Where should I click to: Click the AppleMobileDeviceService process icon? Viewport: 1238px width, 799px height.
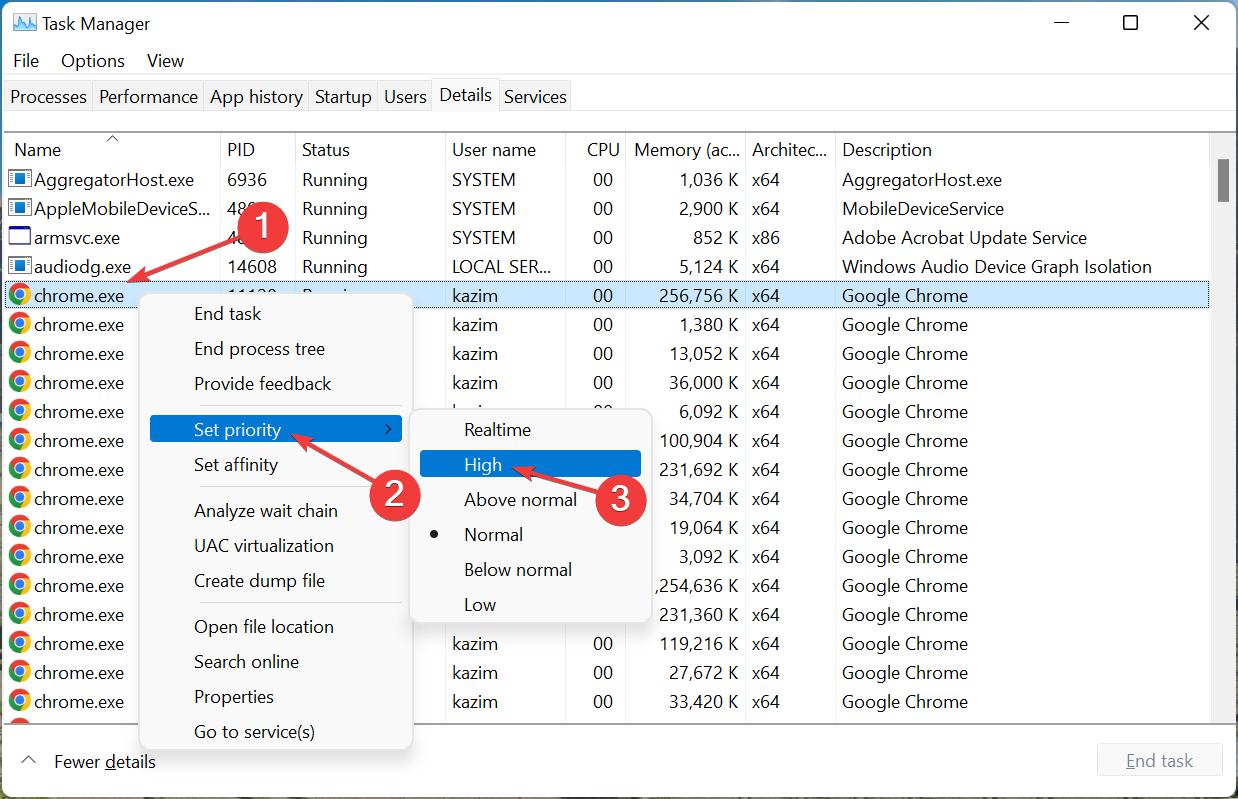pyautogui.click(x=19, y=209)
